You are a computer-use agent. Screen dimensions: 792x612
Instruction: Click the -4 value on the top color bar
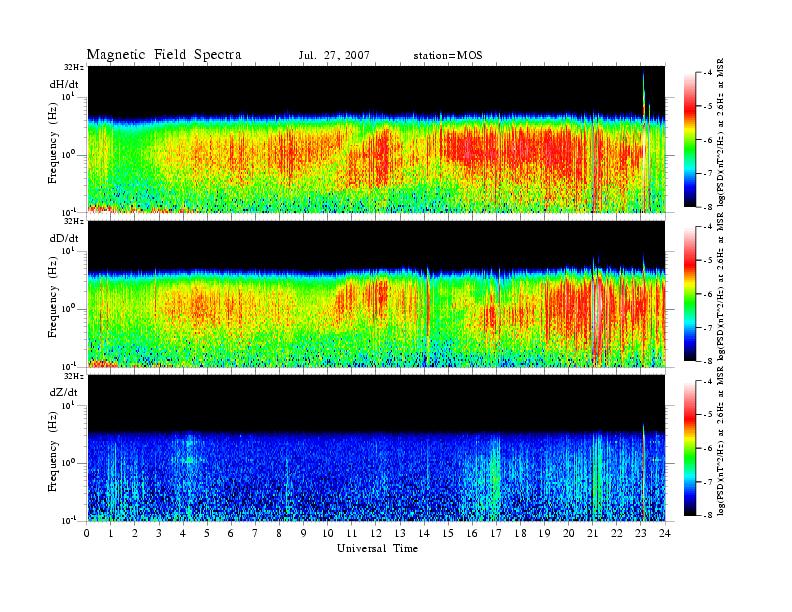[708, 73]
